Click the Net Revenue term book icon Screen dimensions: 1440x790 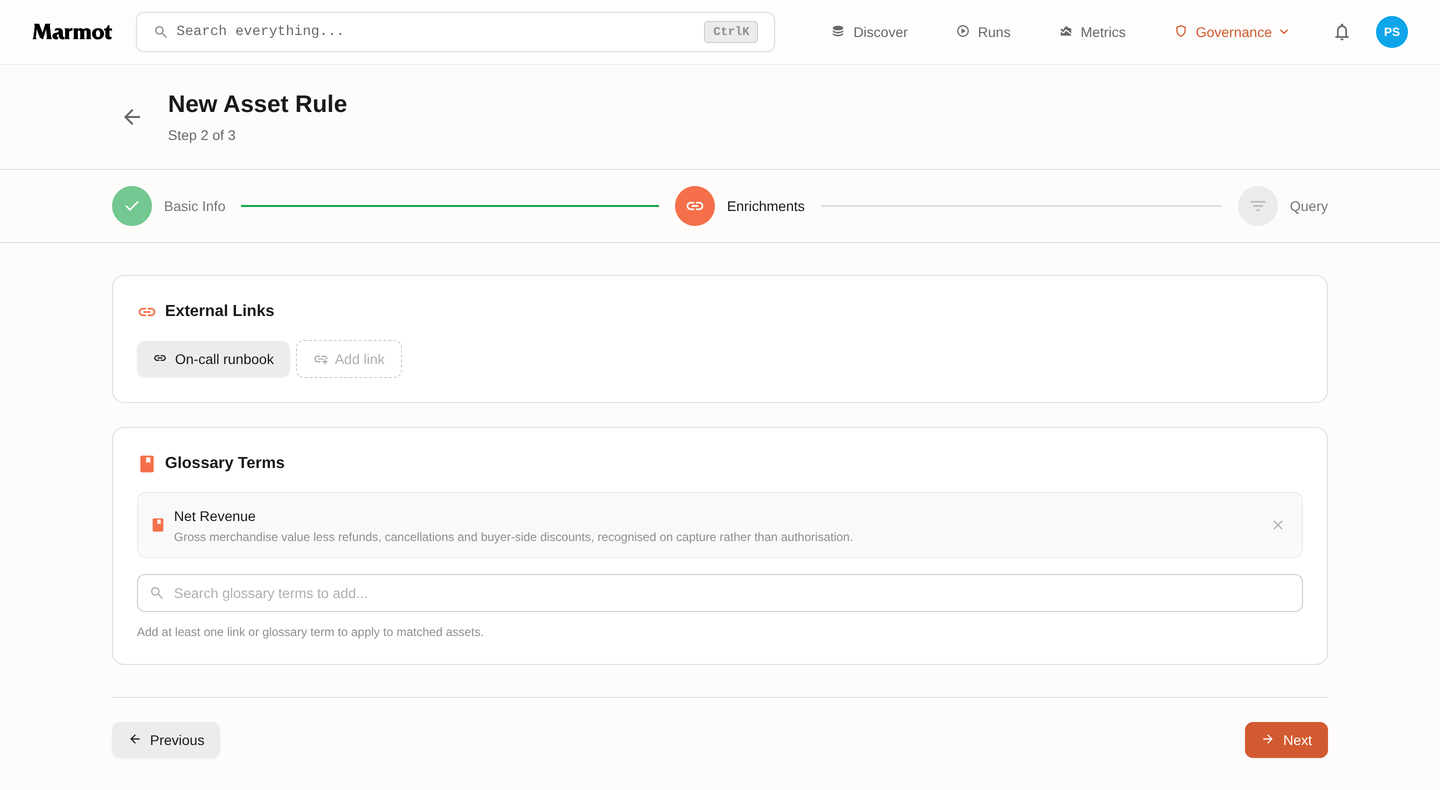(x=158, y=525)
